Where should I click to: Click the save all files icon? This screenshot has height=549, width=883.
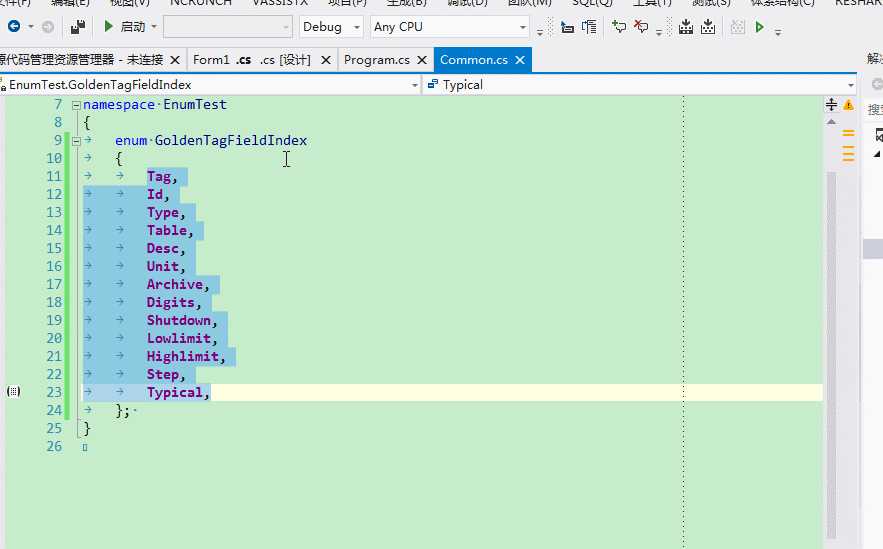[x=78, y=26]
